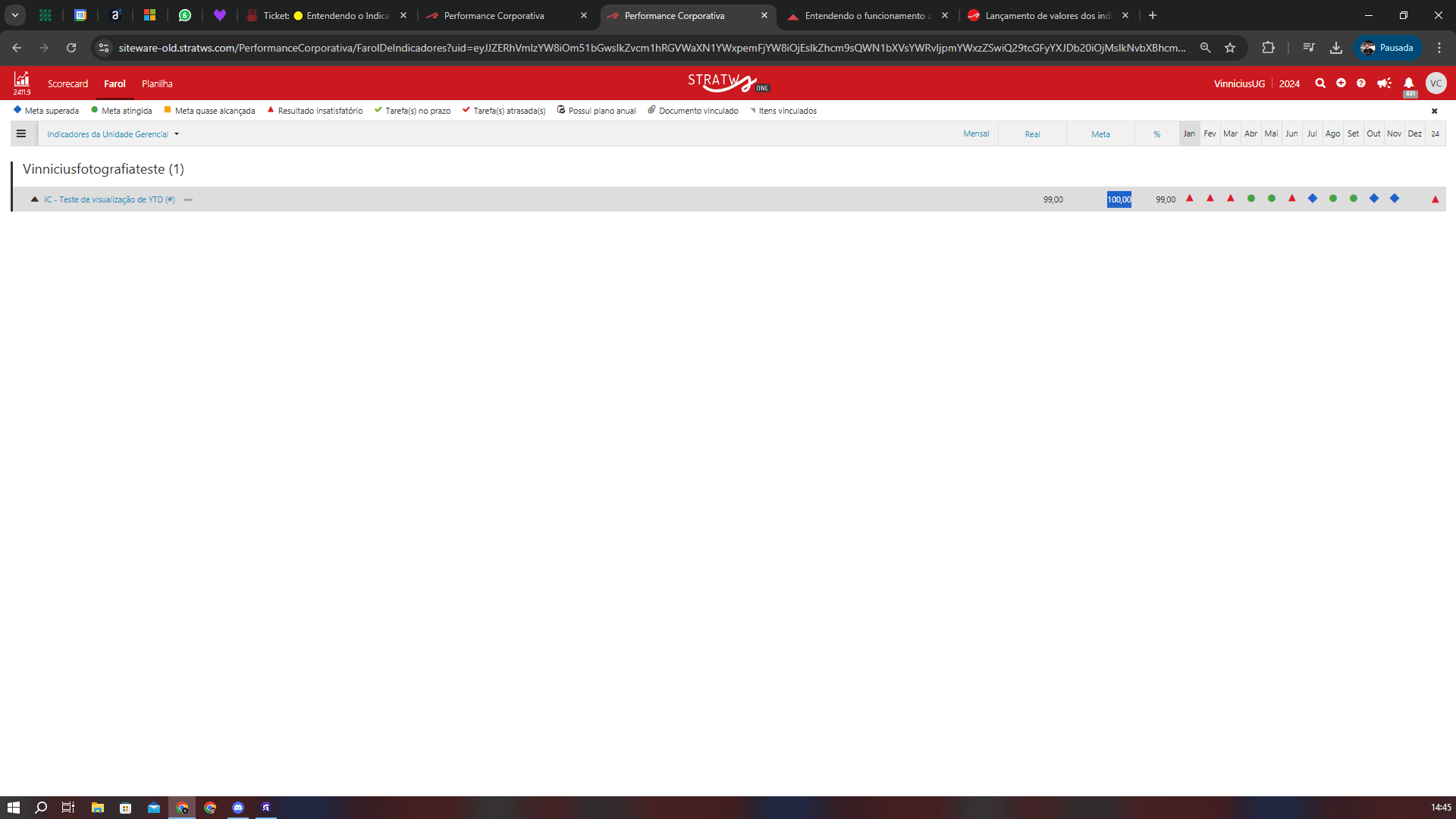Click the plus add icon in header

coord(1341,83)
